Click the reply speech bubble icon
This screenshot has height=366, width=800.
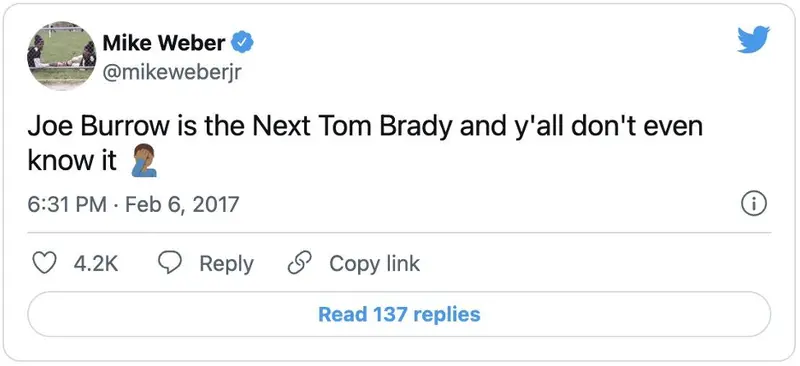pyautogui.click(x=169, y=263)
